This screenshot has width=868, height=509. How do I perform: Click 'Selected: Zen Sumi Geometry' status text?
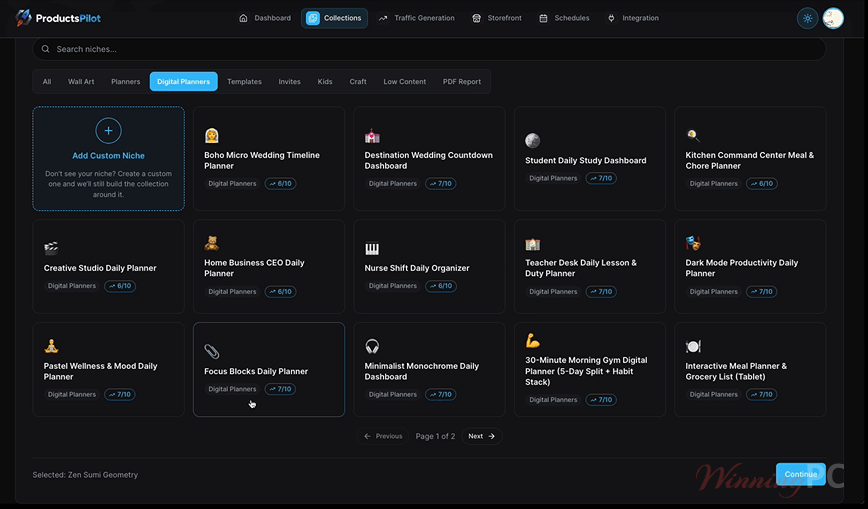[x=85, y=475]
